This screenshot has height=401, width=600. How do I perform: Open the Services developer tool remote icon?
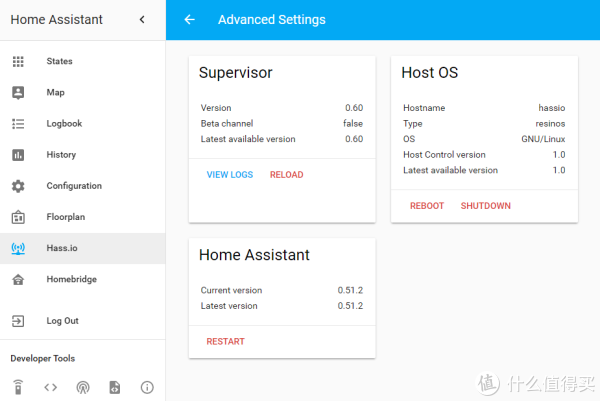pos(18,387)
